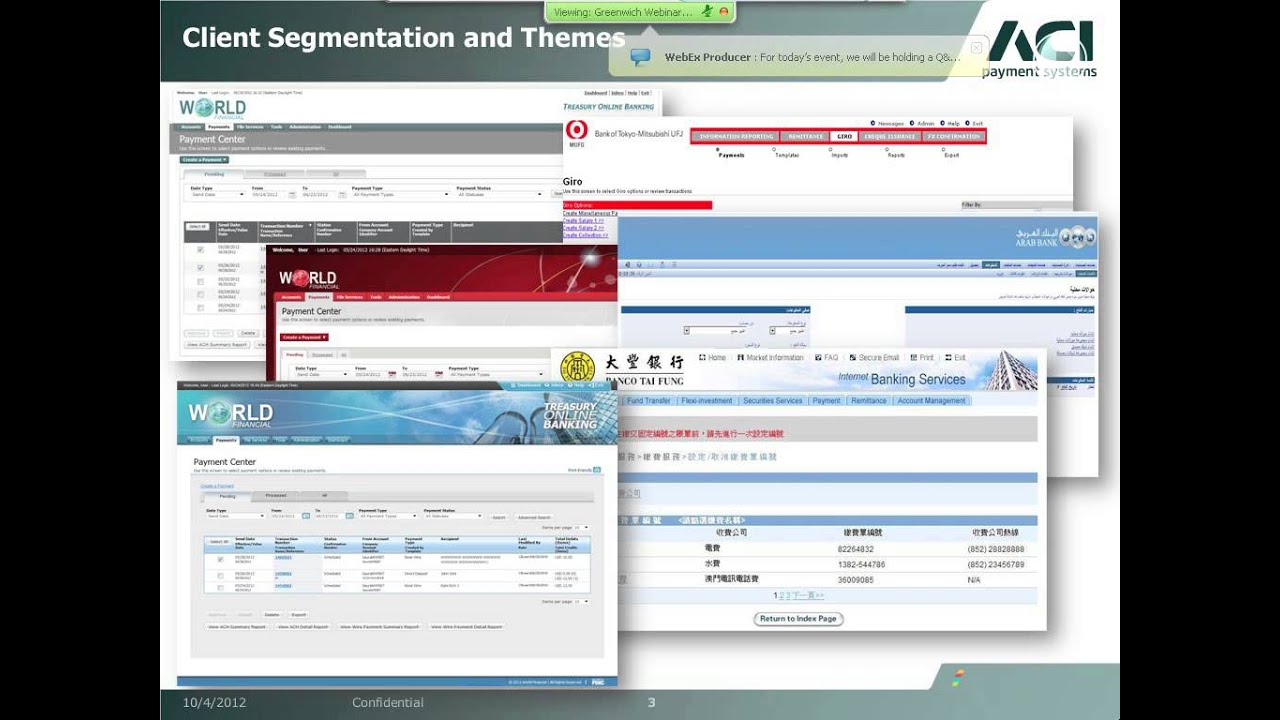The width and height of the screenshot is (1280, 720).
Task: Click the ACI payment systems logo
Action: [x=1038, y=48]
